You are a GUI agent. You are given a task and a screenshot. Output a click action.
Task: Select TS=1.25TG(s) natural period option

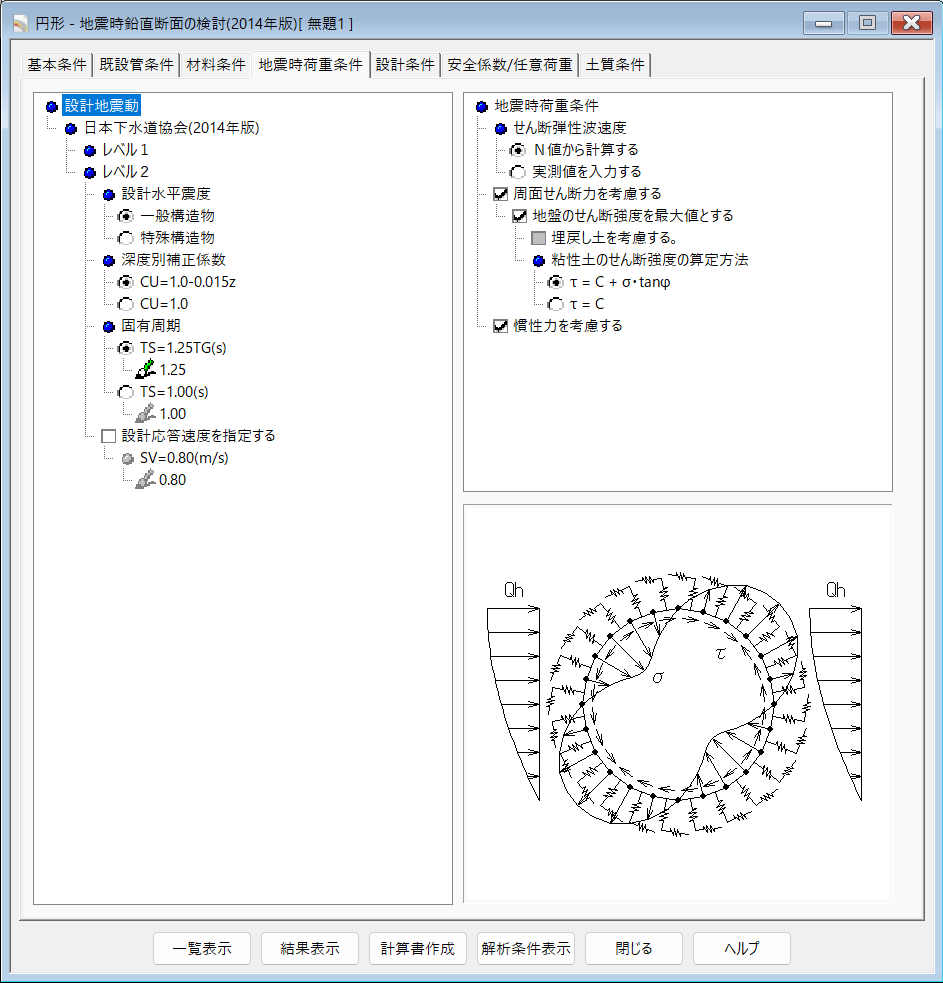click(126, 348)
